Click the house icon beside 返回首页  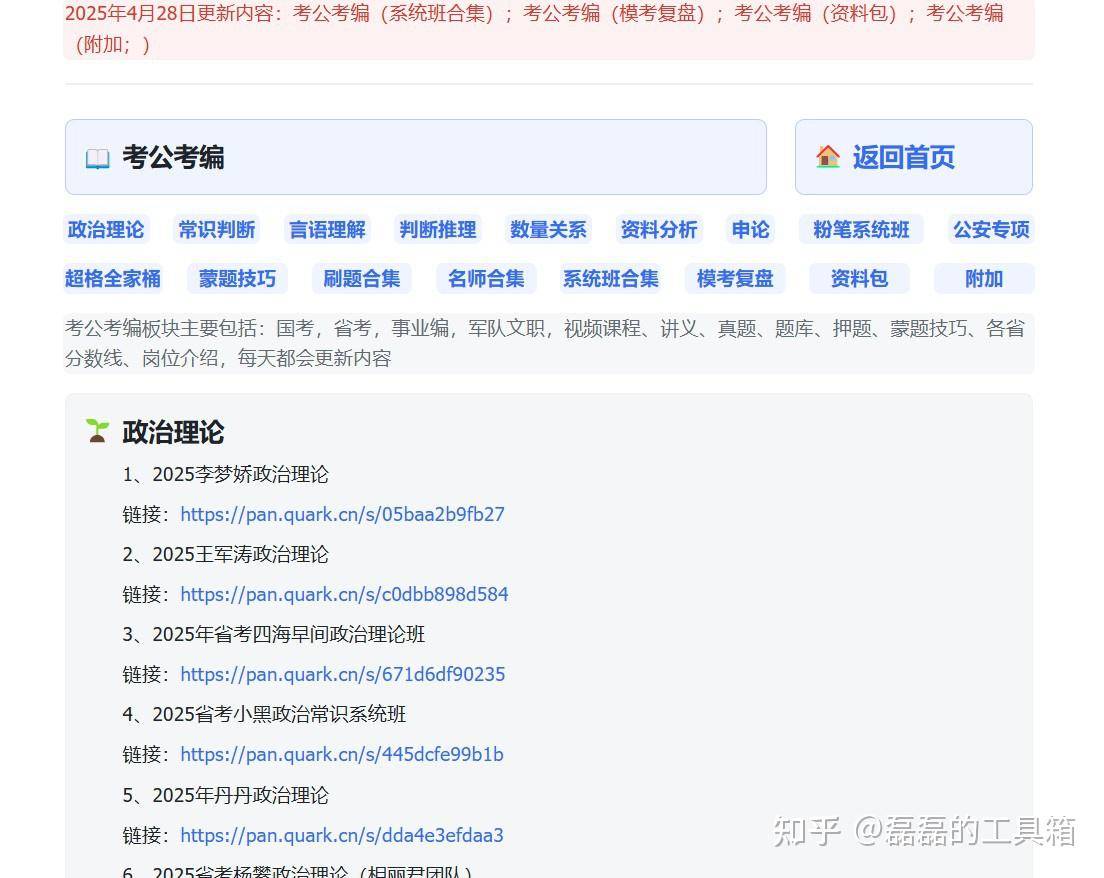[828, 156]
